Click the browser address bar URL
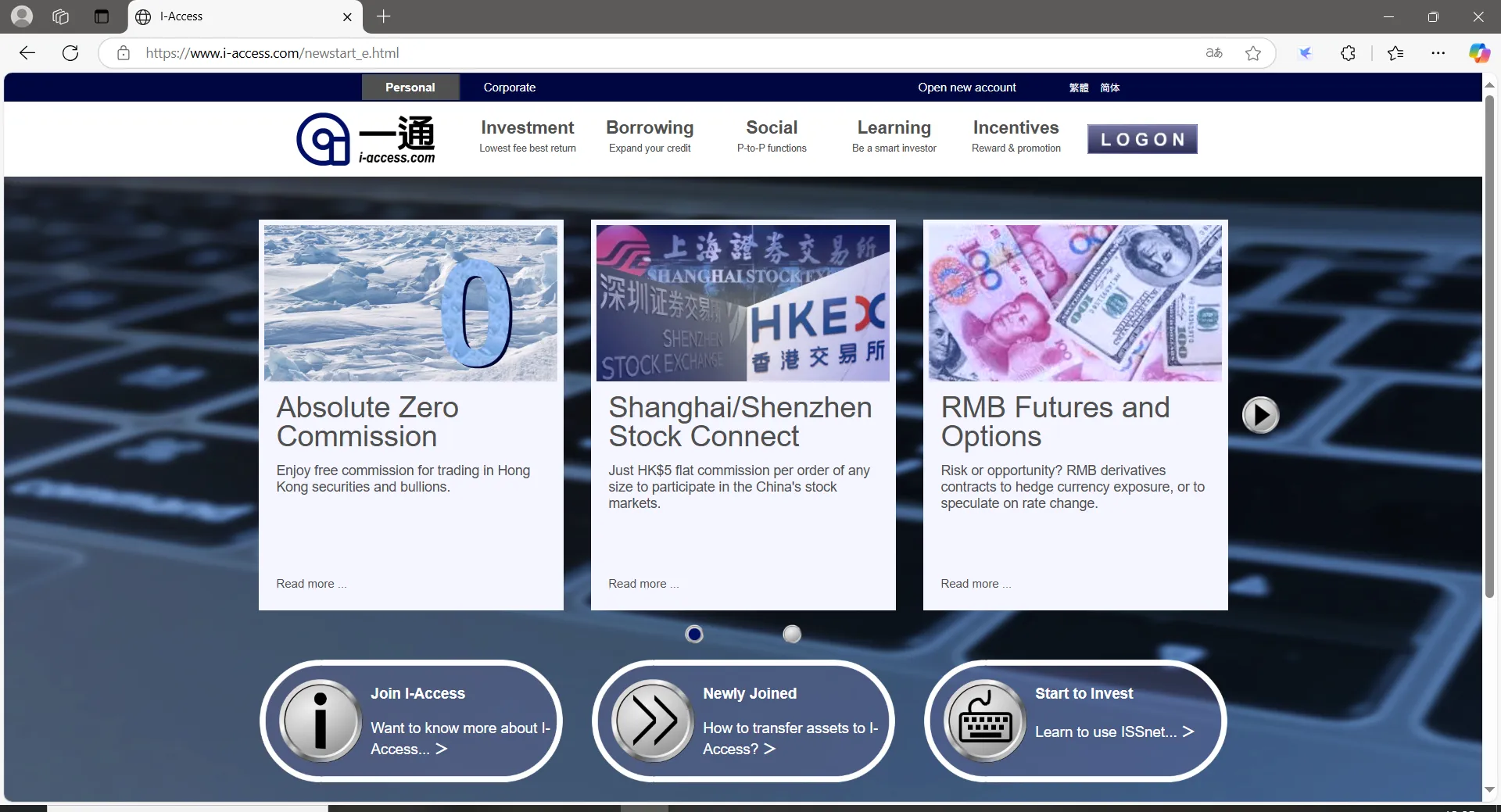1501x812 pixels. coord(272,53)
